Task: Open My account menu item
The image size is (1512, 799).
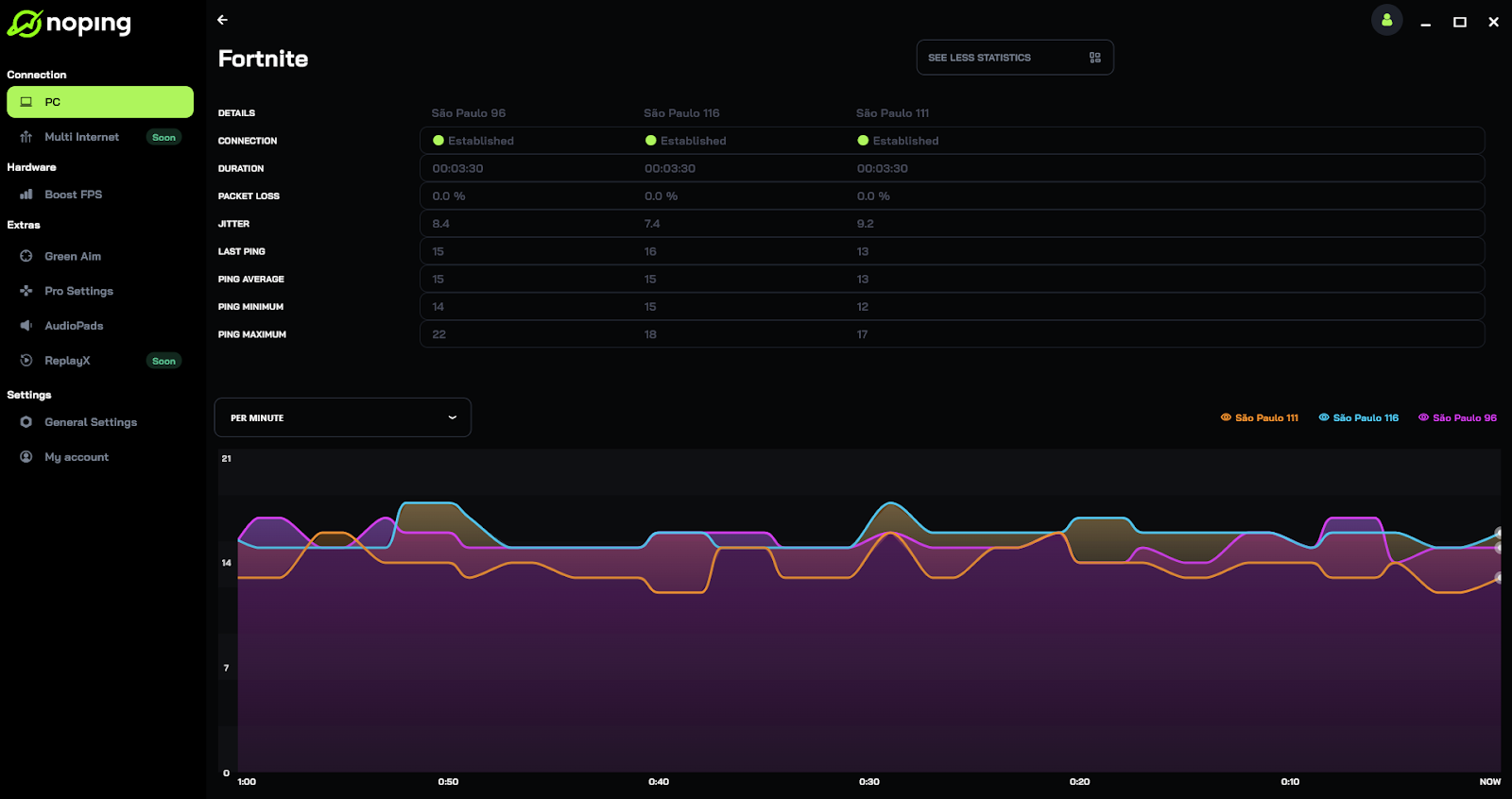Action: pos(100,457)
